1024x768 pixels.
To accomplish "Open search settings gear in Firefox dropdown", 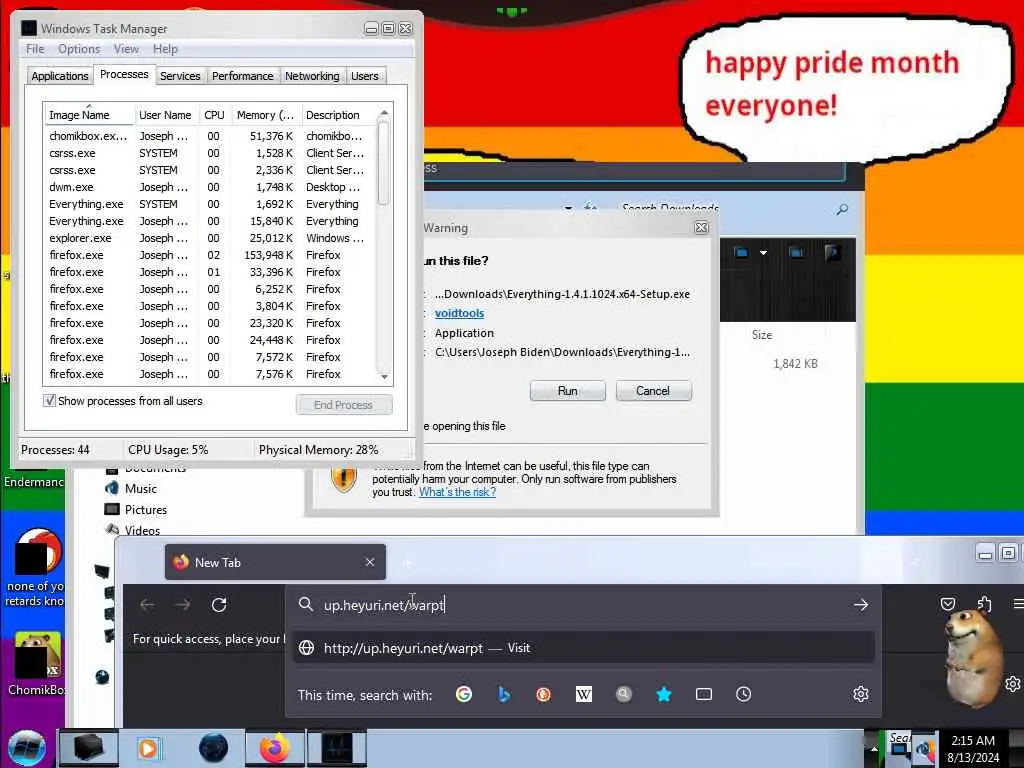I will pyautogui.click(x=861, y=694).
